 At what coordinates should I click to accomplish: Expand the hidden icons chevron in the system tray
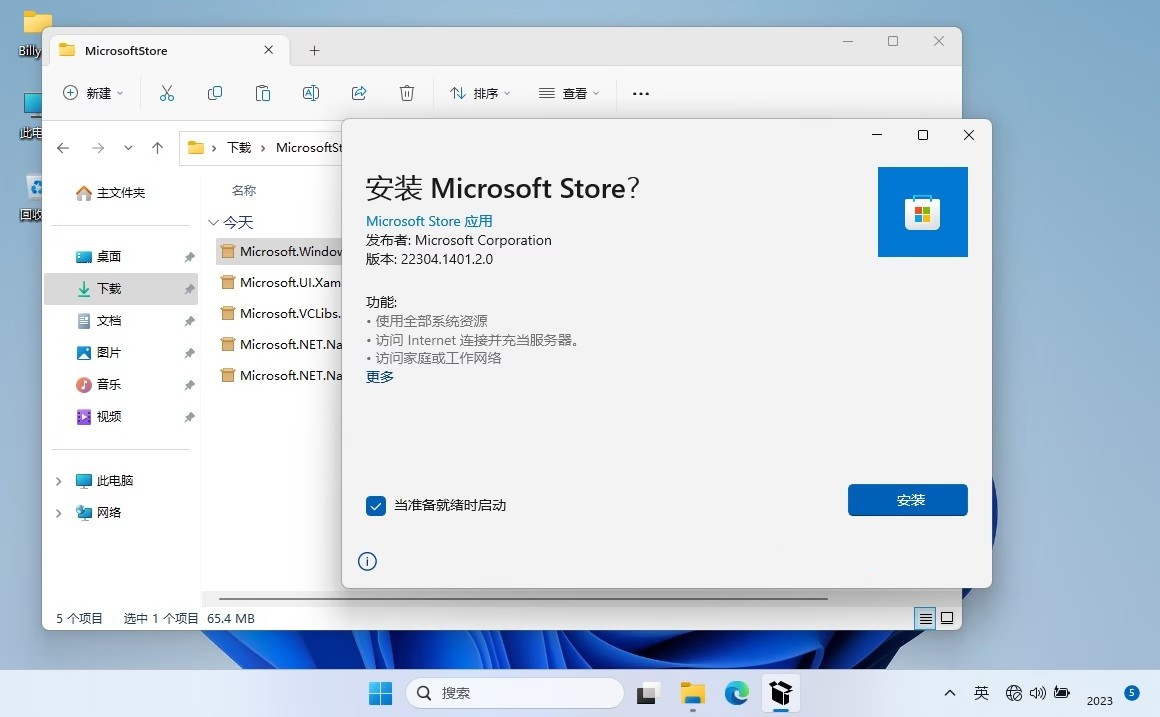pyautogui.click(x=949, y=692)
